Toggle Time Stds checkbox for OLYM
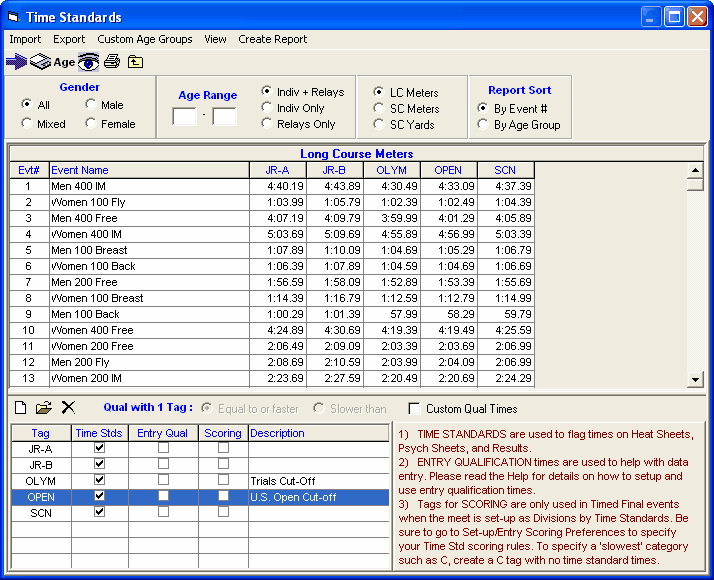The width and height of the screenshot is (714, 580). tap(99, 479)
